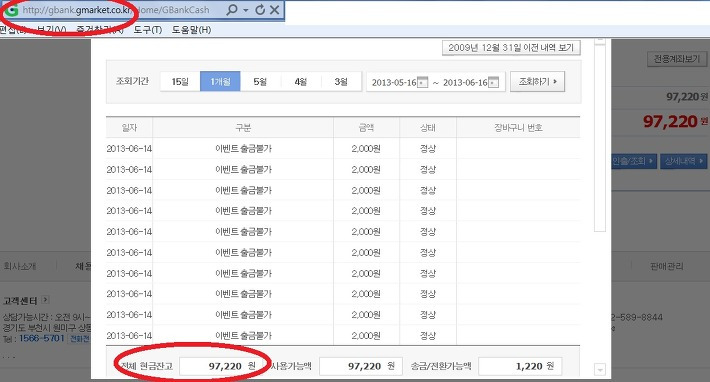Image resolution: width=710 pixels, height=382 pixels.
Task: Click the 조회하기 search button
Action: tap(537, 81)
